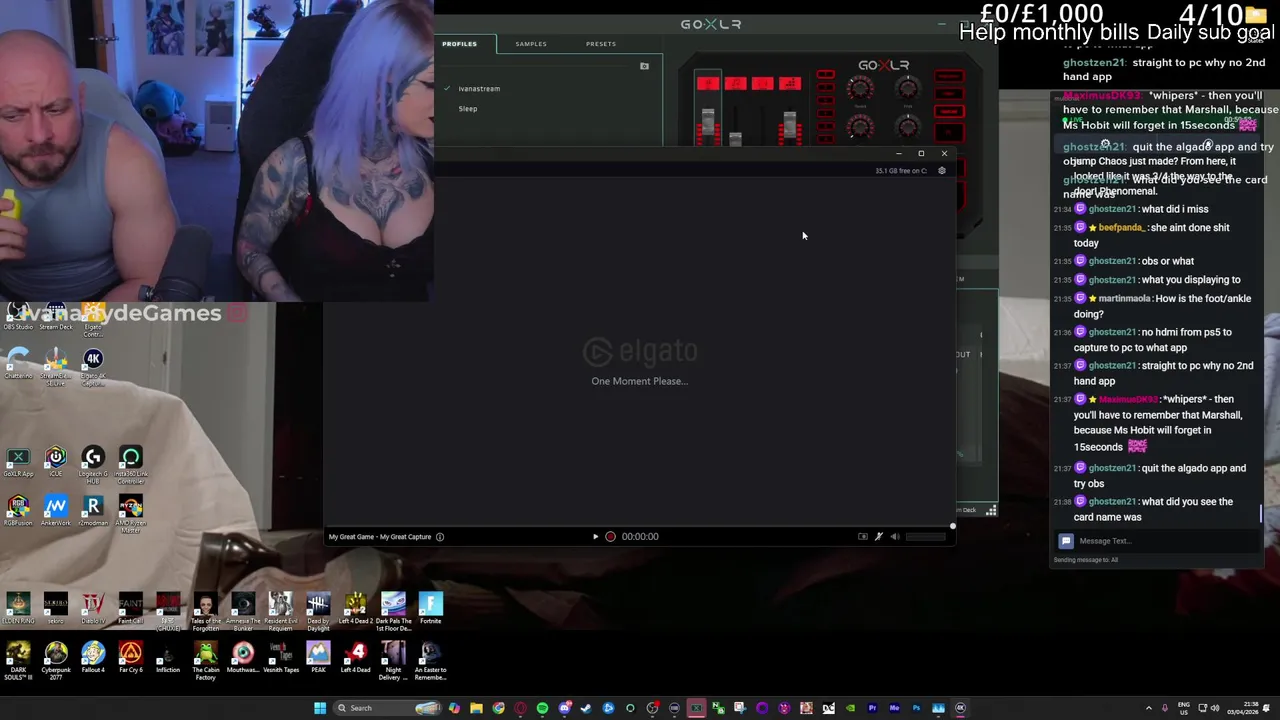Show hidden system tray icons chevron
Viewport: 1280px width, 720px height.
pos(1149,708)
